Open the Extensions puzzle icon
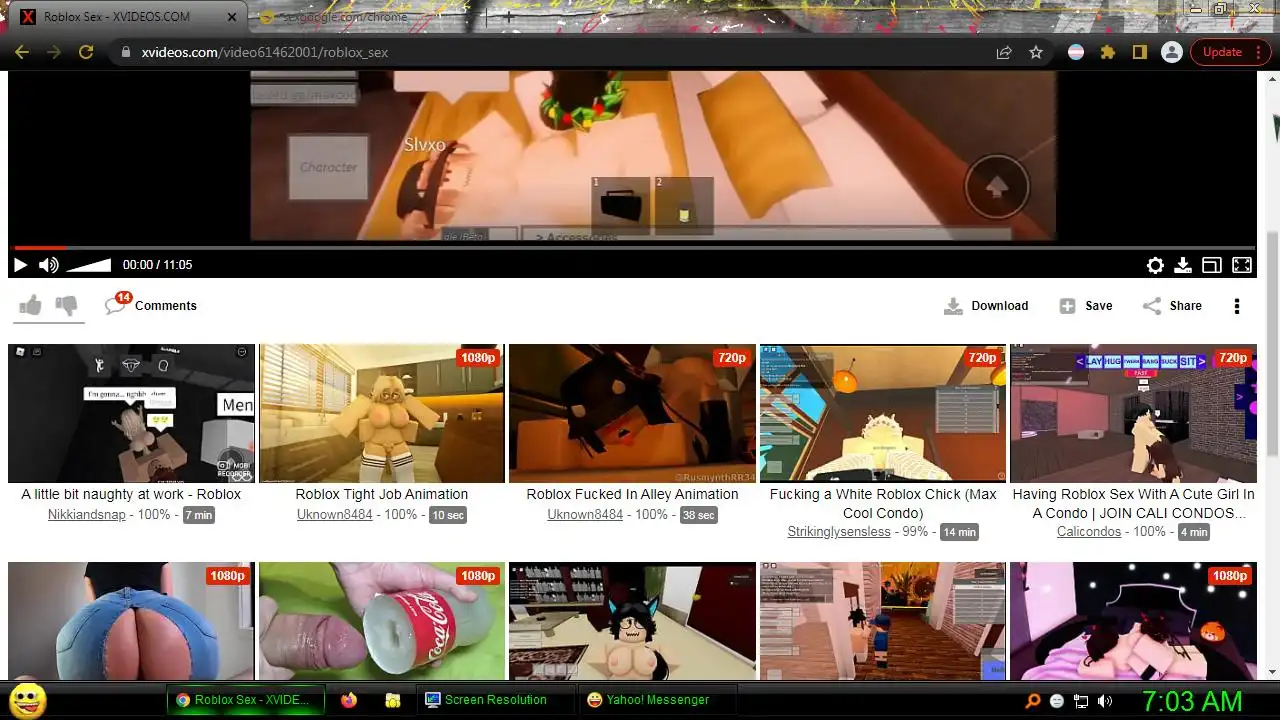This screenshot has height=720, width=1280. (x=1107, y=52)
